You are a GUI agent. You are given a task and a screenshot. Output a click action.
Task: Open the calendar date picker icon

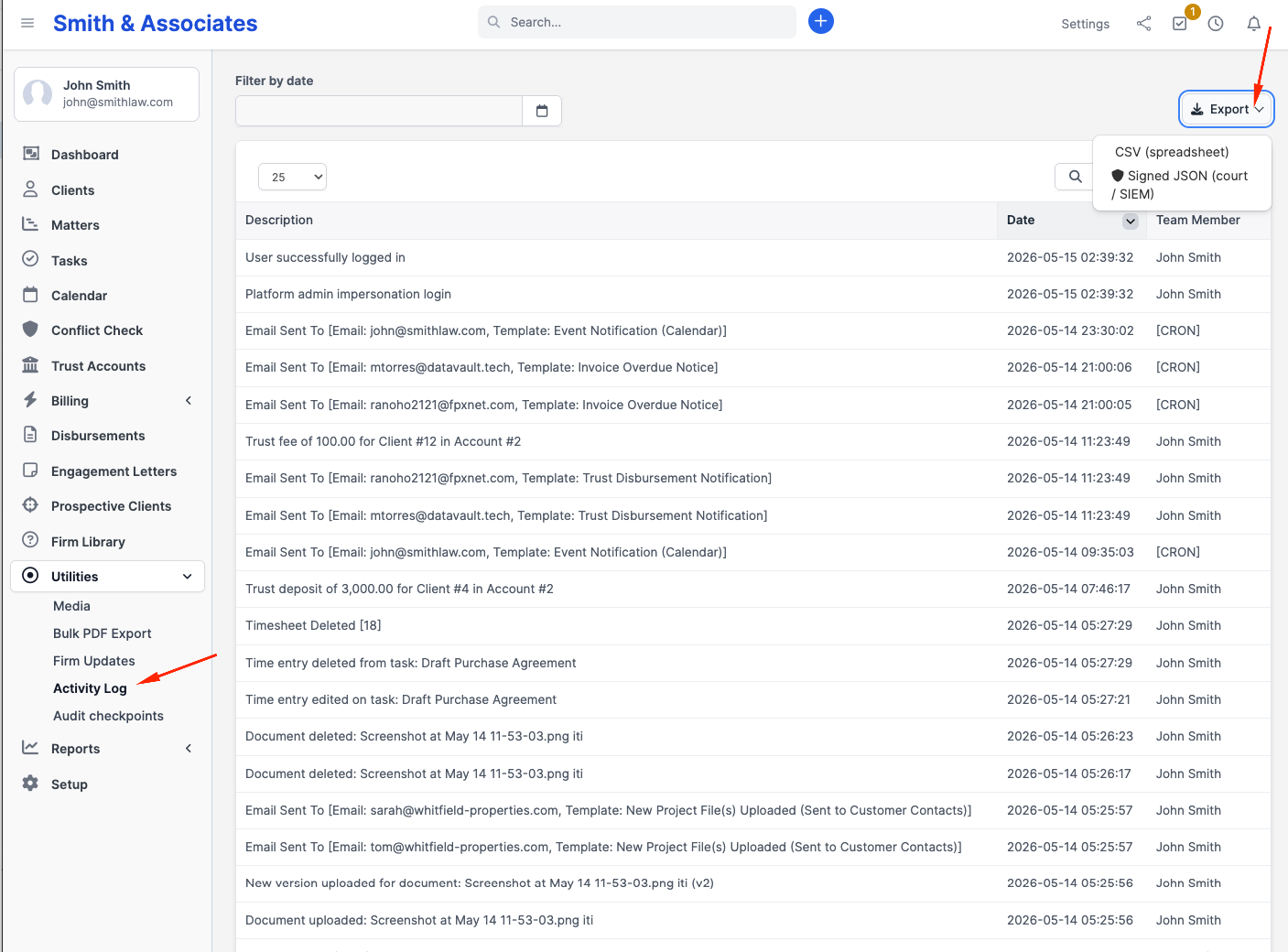542,111
